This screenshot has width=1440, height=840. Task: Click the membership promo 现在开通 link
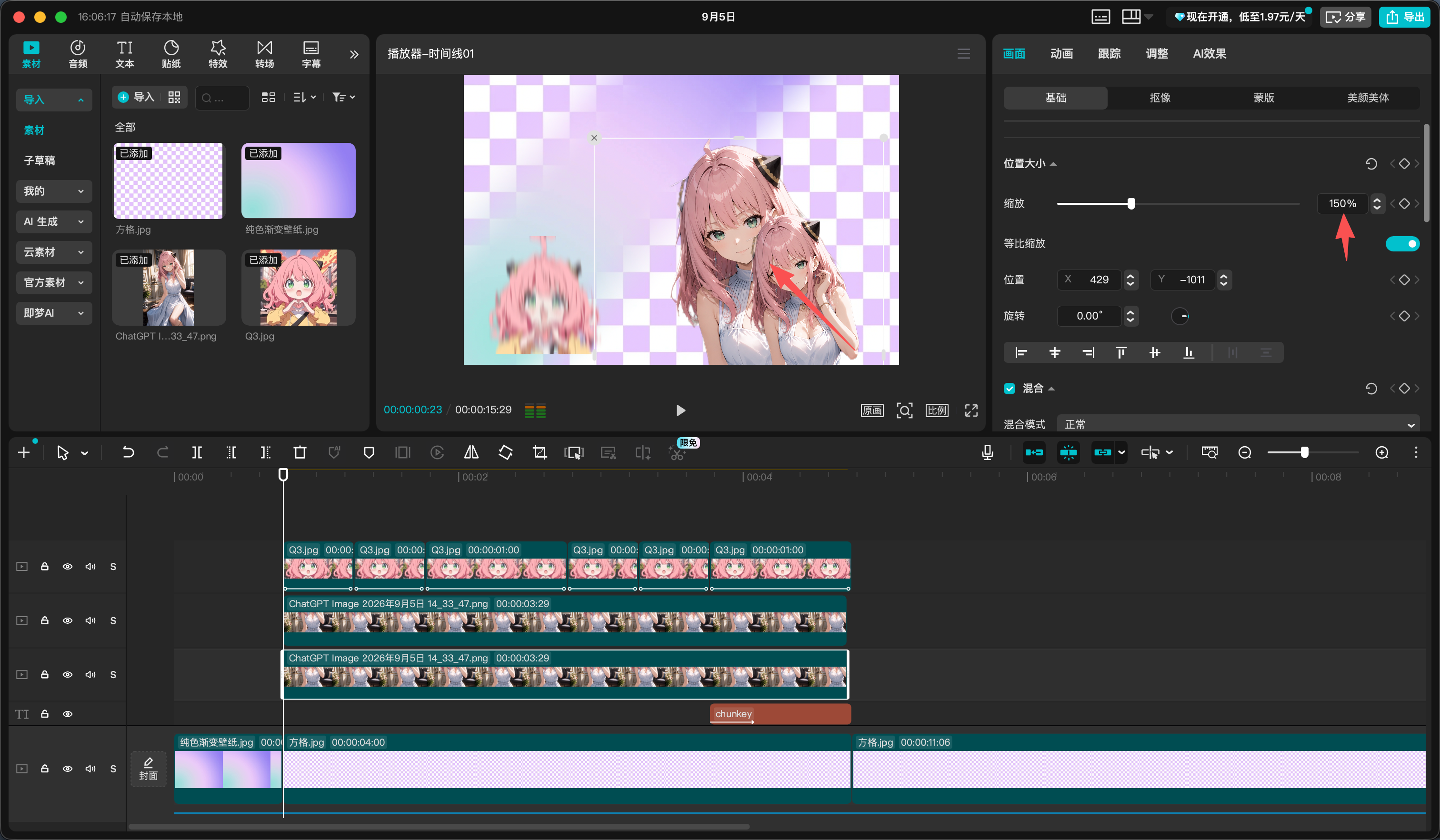1240,17
